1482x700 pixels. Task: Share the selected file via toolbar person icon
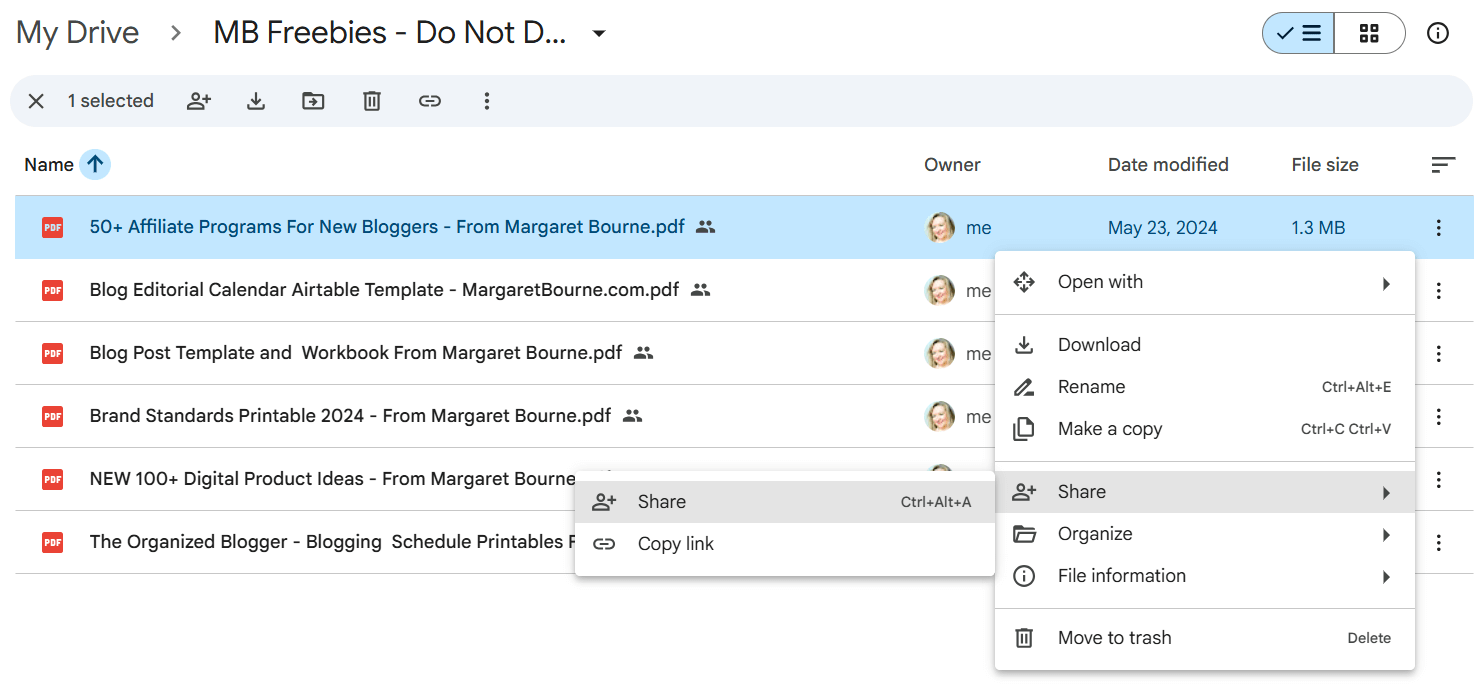[199, 101]
